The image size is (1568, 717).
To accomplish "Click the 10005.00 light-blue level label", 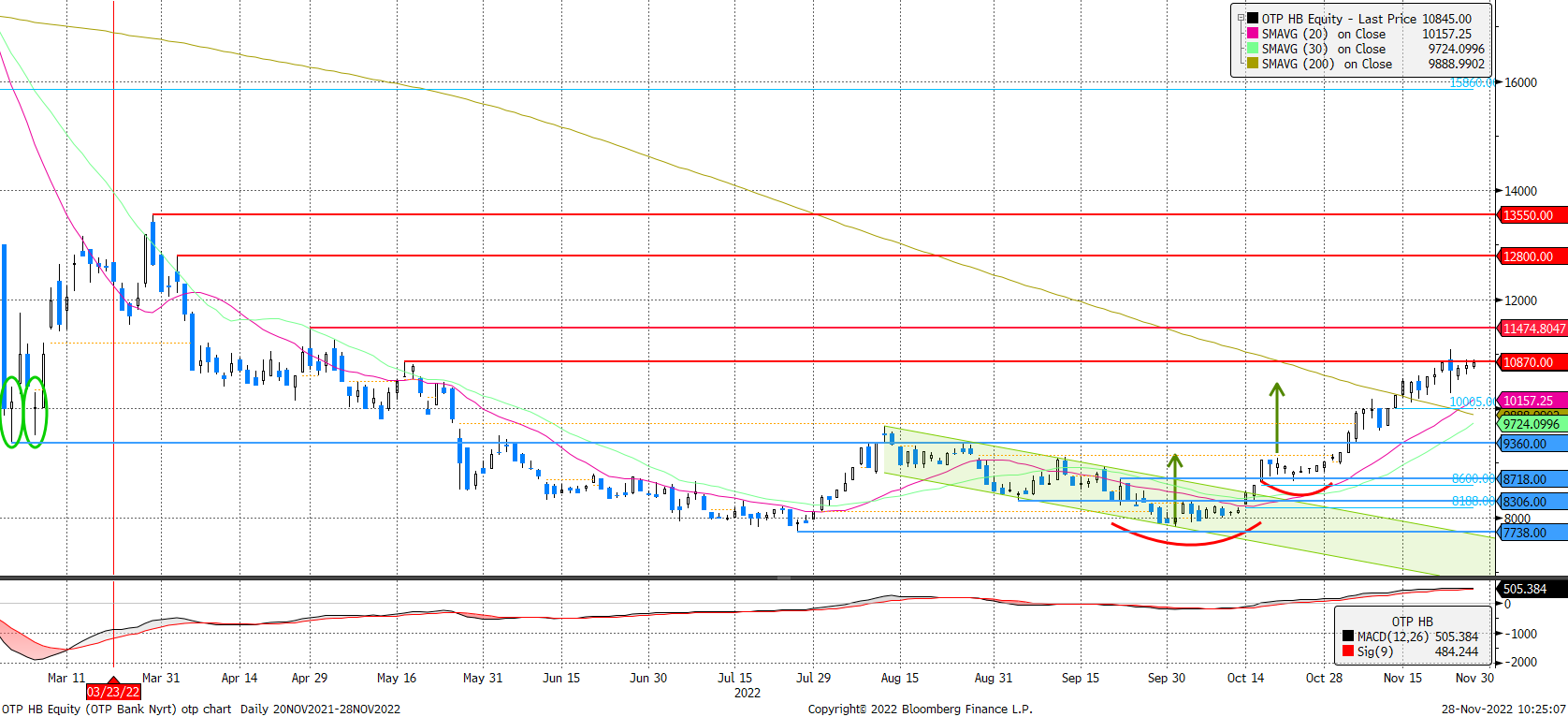I will point(1472,402).
